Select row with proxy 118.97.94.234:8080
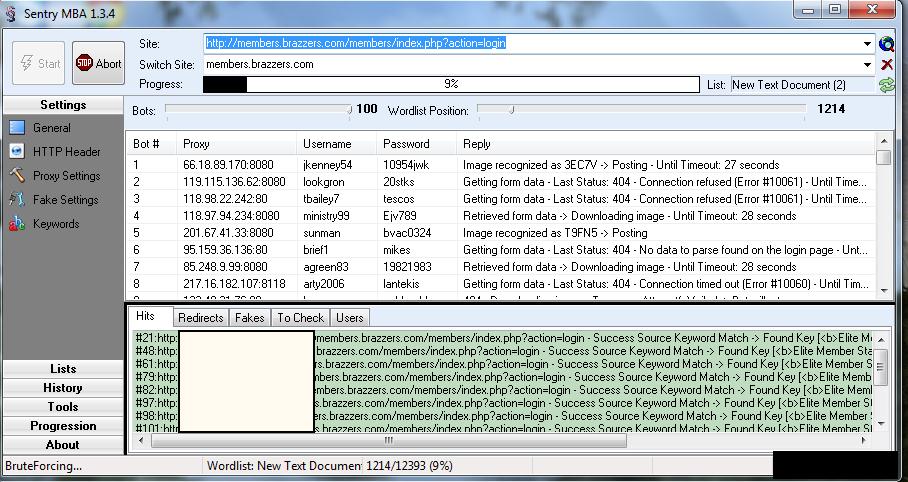908x482 pixels. (x=501, y=216)
